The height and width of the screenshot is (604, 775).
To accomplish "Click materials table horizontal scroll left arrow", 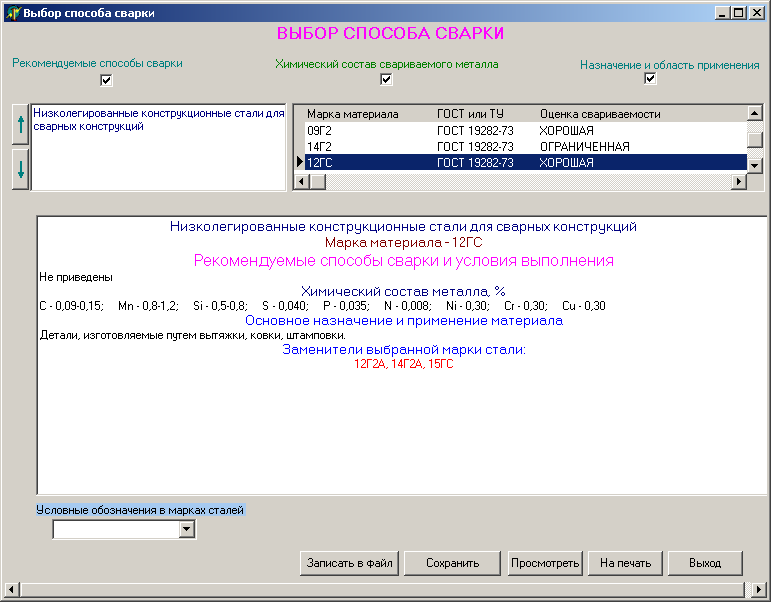I will click(x=301, y=182).
